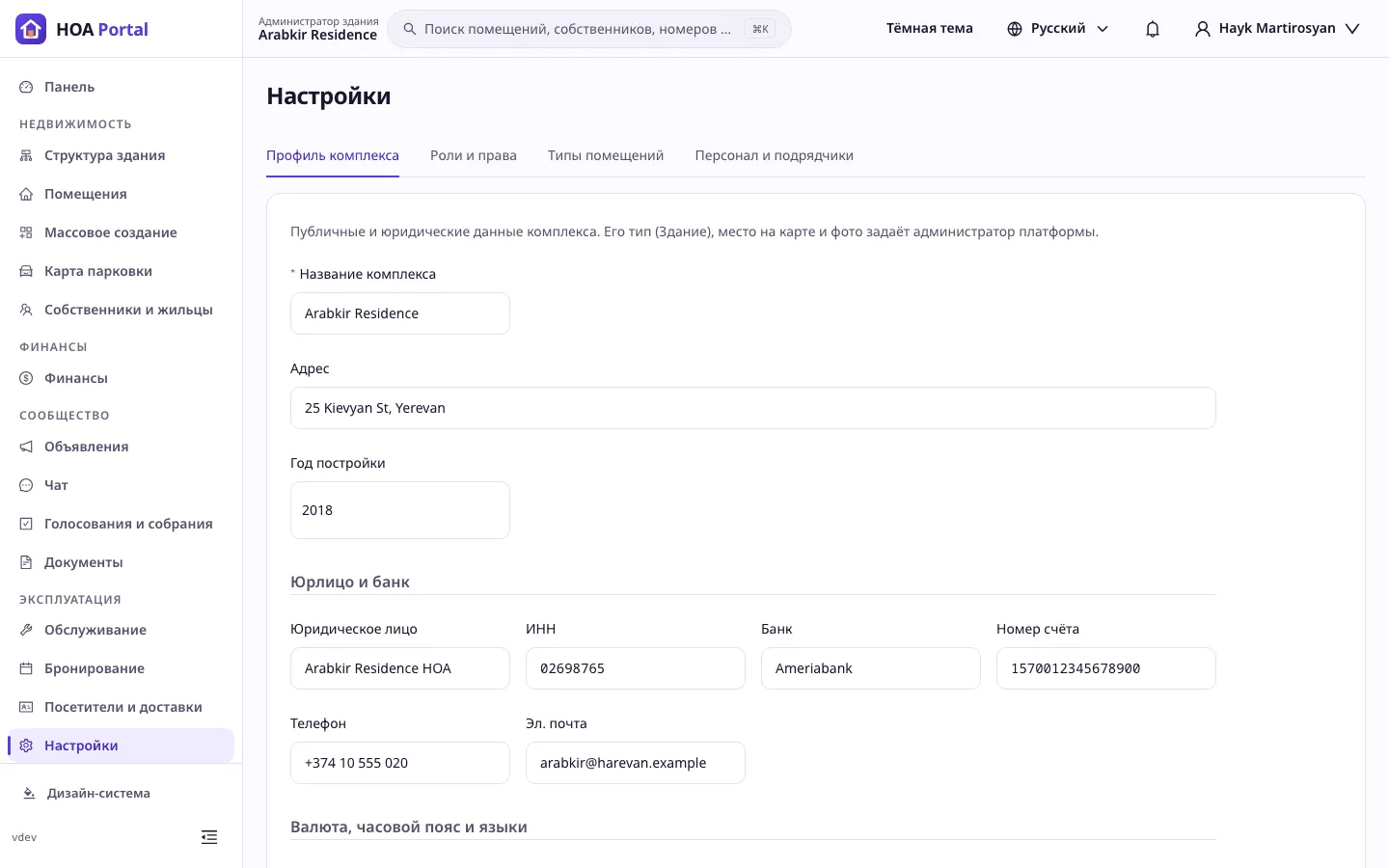Select the Профиль комплекса tab

pos(333,155)
